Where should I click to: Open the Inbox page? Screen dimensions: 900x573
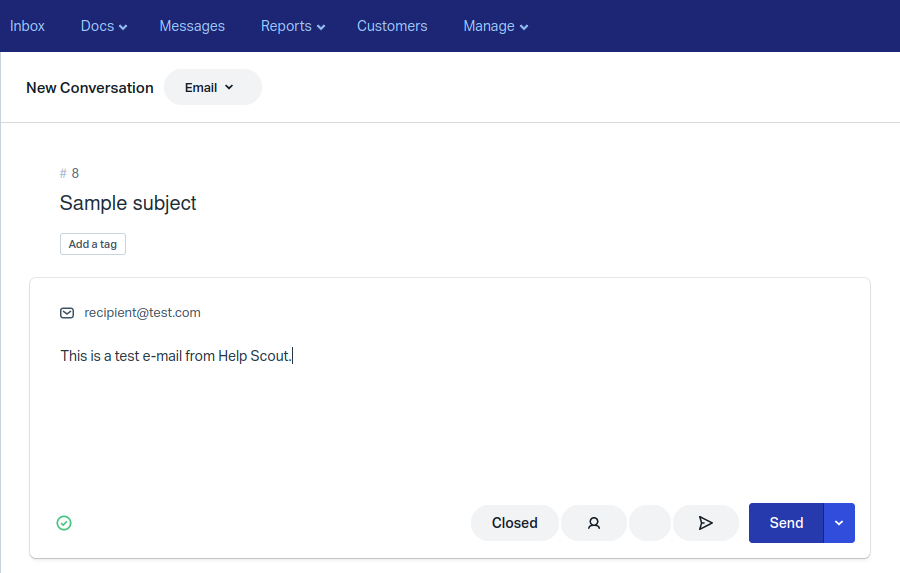click(27, 26)
